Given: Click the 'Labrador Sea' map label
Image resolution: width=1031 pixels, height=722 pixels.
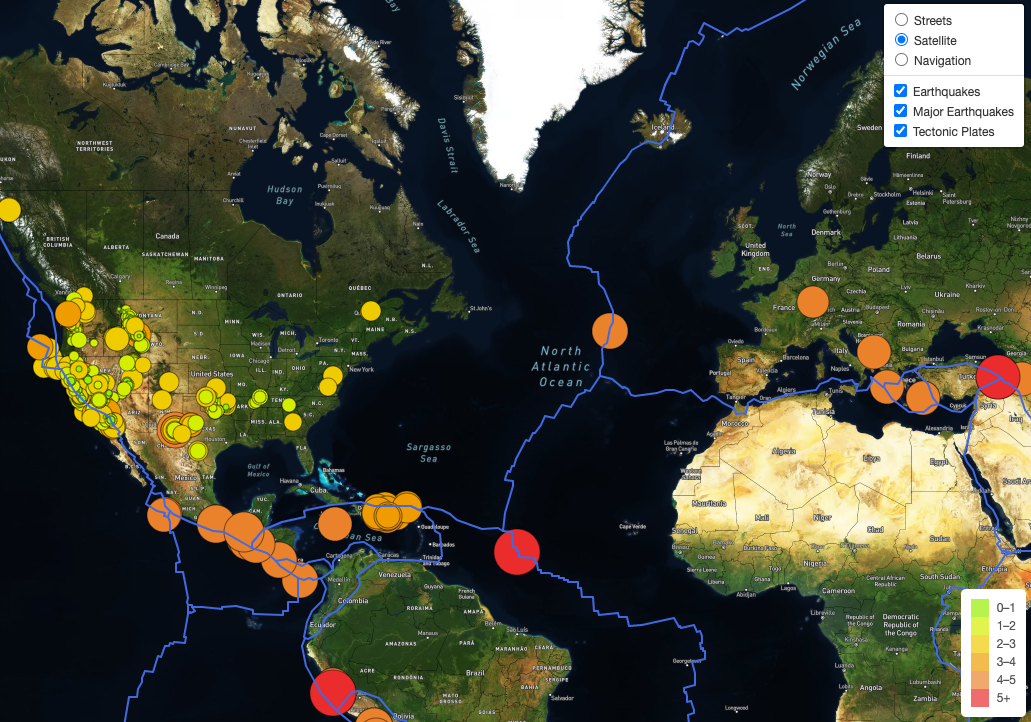Looking at the screenshot, I should click(458, 226).
